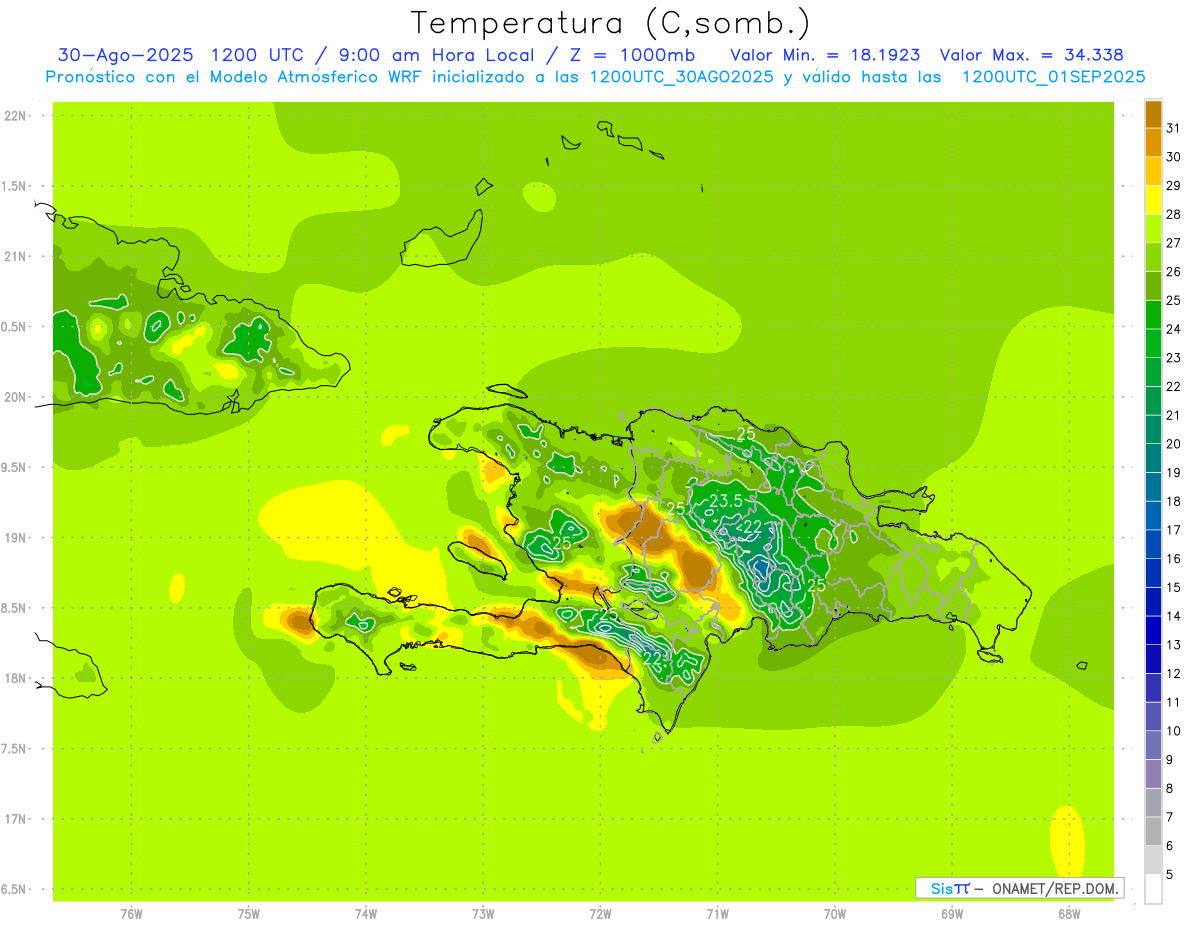This screenshot has height=927, width=1200.
Task: Select the "Valor Max. = 34.338" value
Action: (1031, 55)
